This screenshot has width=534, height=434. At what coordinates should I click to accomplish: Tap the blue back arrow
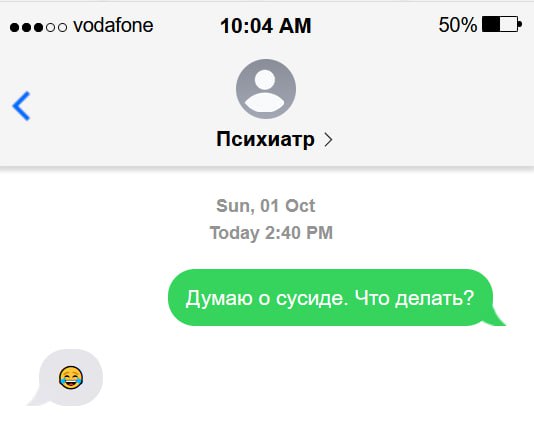point(21,106)
